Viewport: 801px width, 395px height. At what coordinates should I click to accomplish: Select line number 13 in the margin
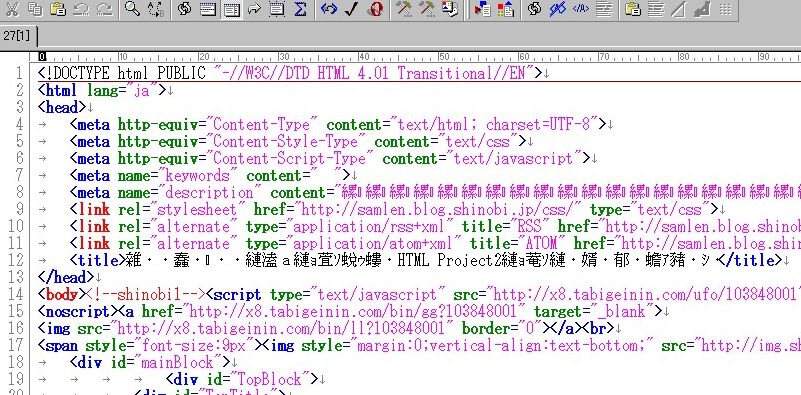(15, 277)
